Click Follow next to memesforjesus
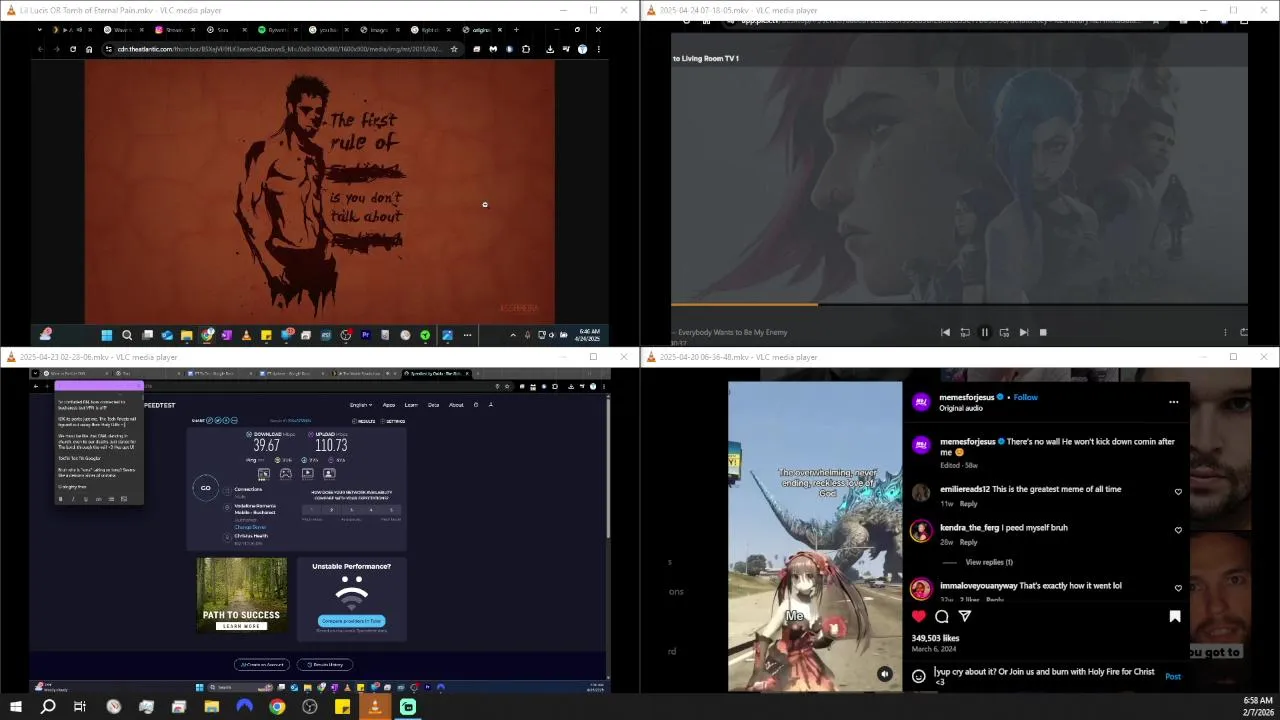The image size is (1280, 720). (1026, 397)
